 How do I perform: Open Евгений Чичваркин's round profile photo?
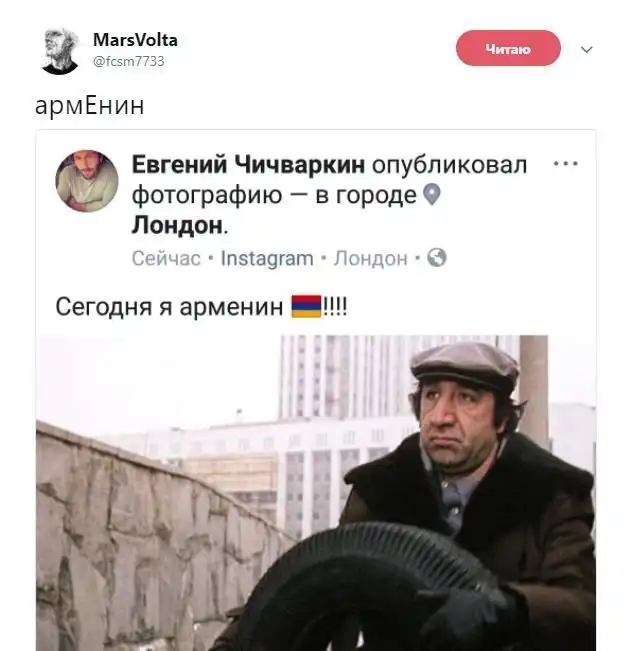(x=87, y=181)
